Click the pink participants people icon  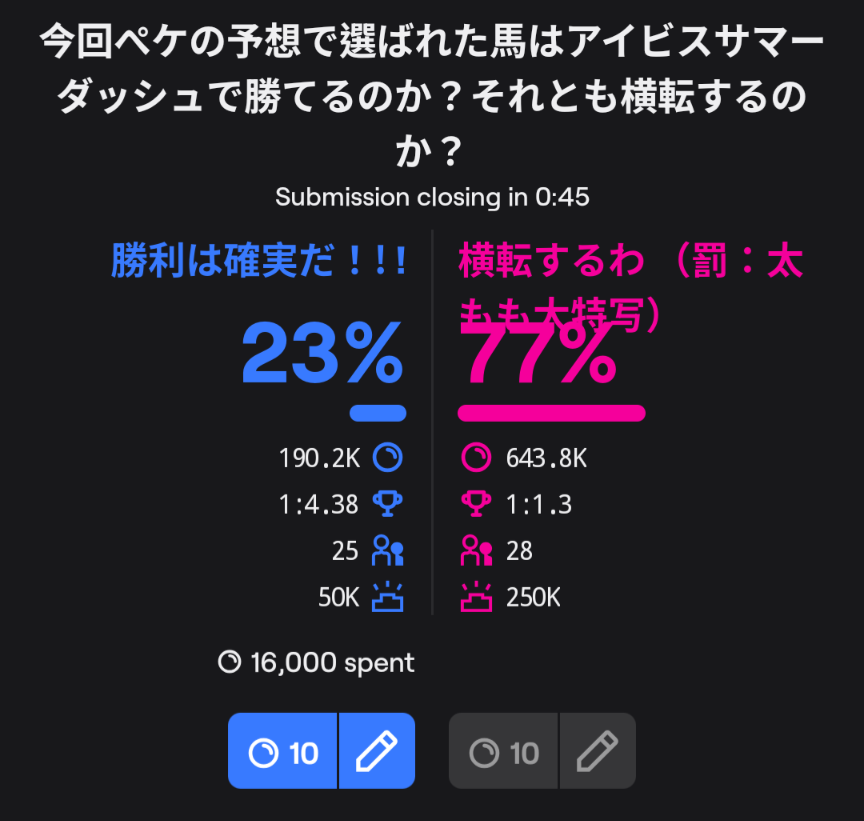(476, 550)
